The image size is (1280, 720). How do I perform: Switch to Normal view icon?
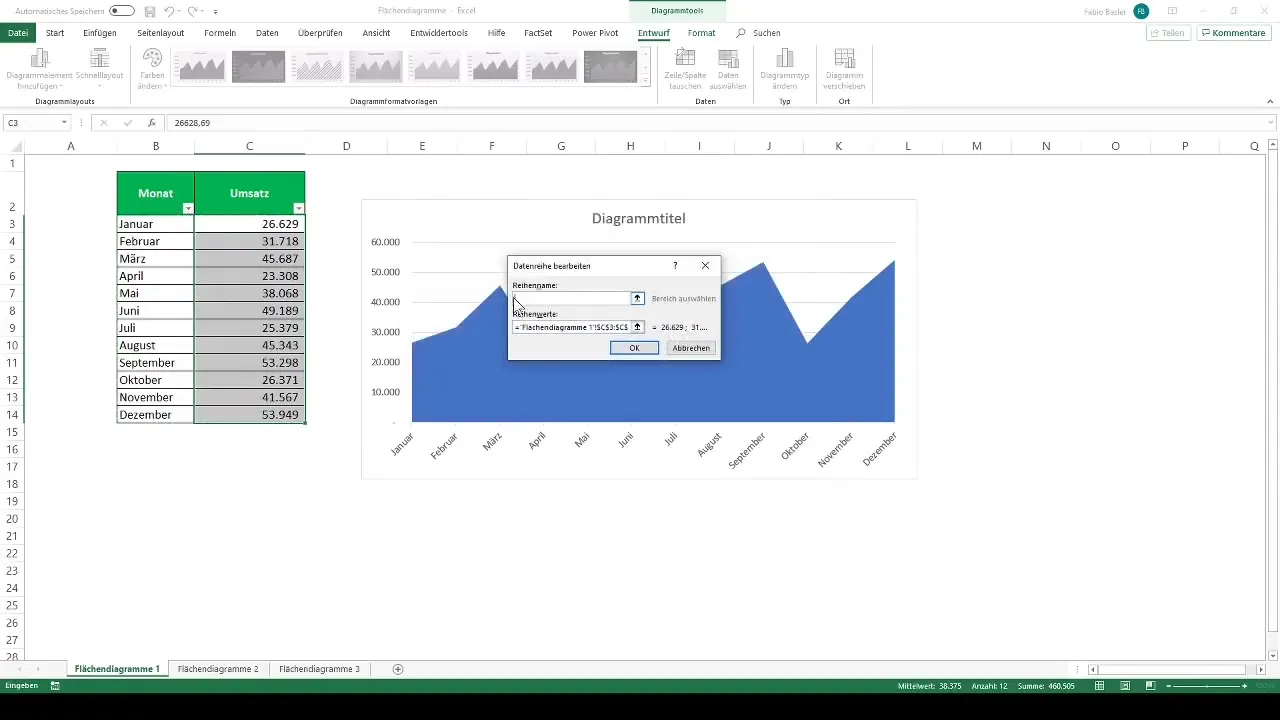(1099, 686)
